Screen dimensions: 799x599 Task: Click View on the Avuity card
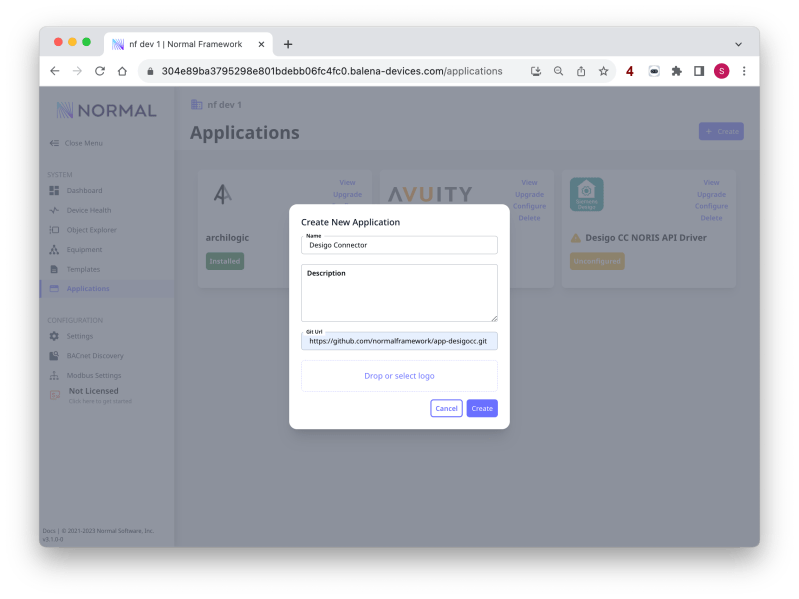tap(529, 182)
